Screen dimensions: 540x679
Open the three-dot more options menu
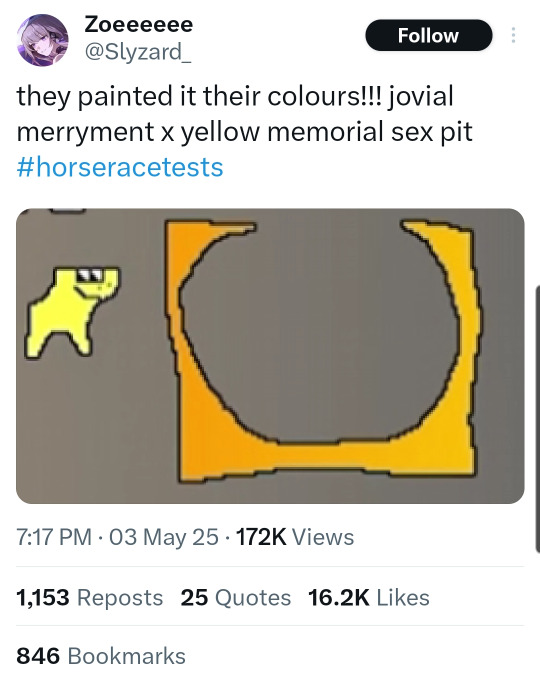[513, 35]
